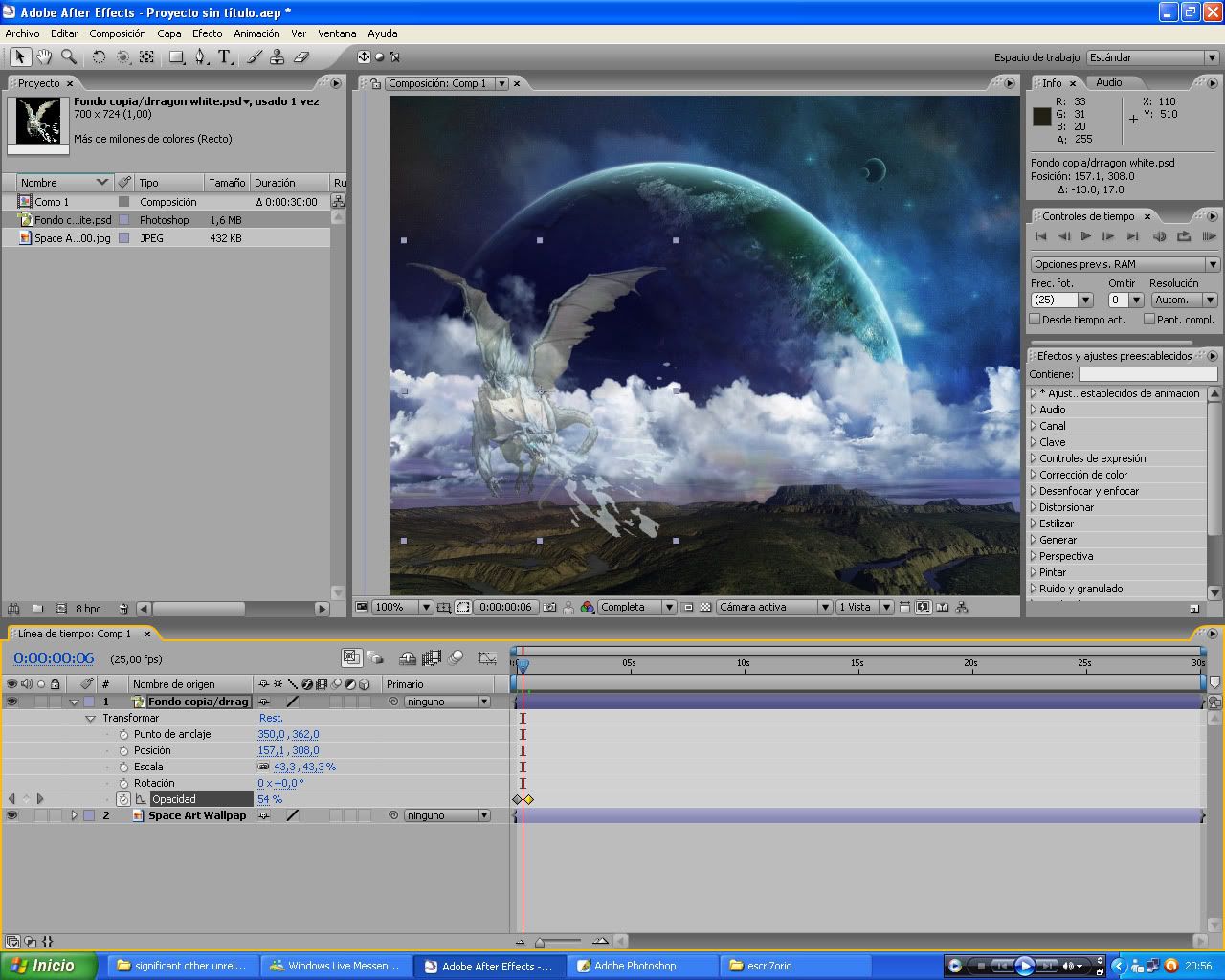The image size is (1225, 980).
Task: Enable the Rotación stopwatch
Action: [x=123, y=783]
